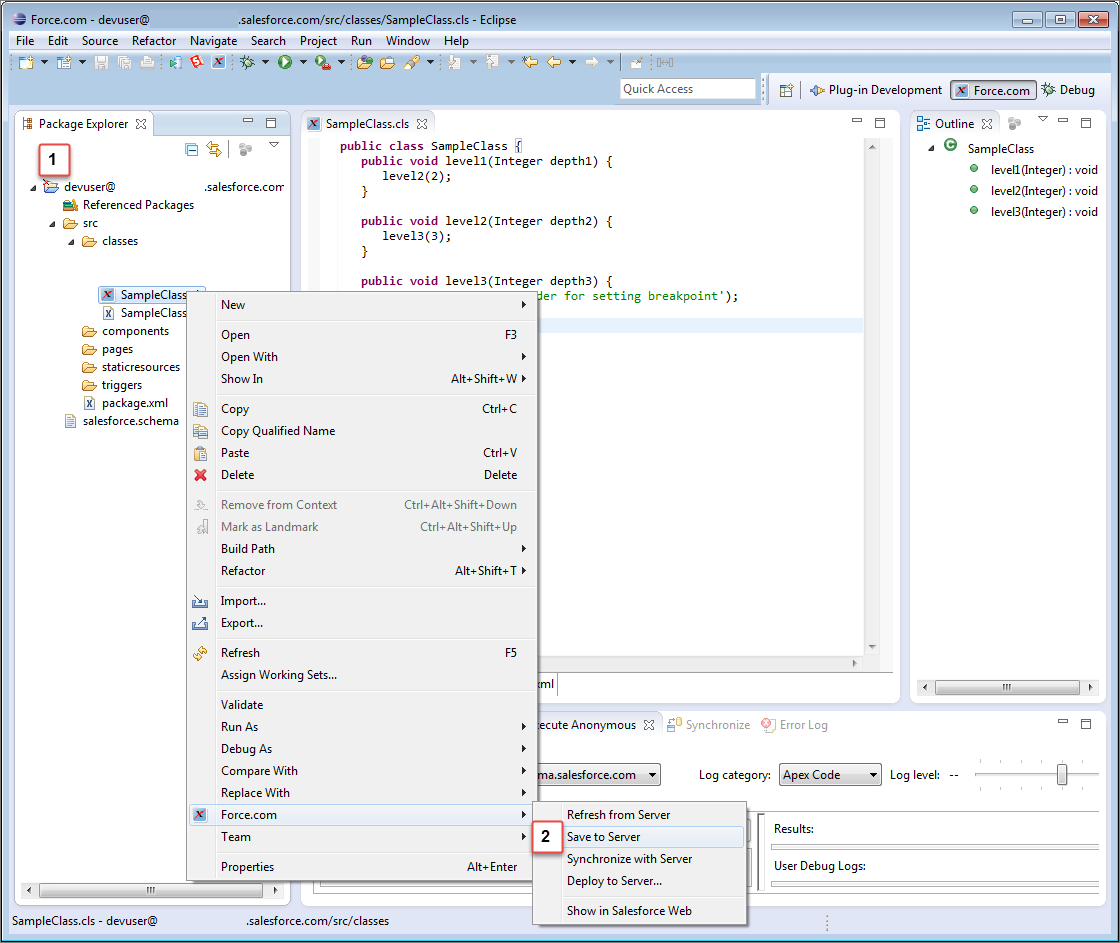This screenshot has height=943, width=1120.
Task: Click the Print toolbar icon
Action: coord(147,63)
